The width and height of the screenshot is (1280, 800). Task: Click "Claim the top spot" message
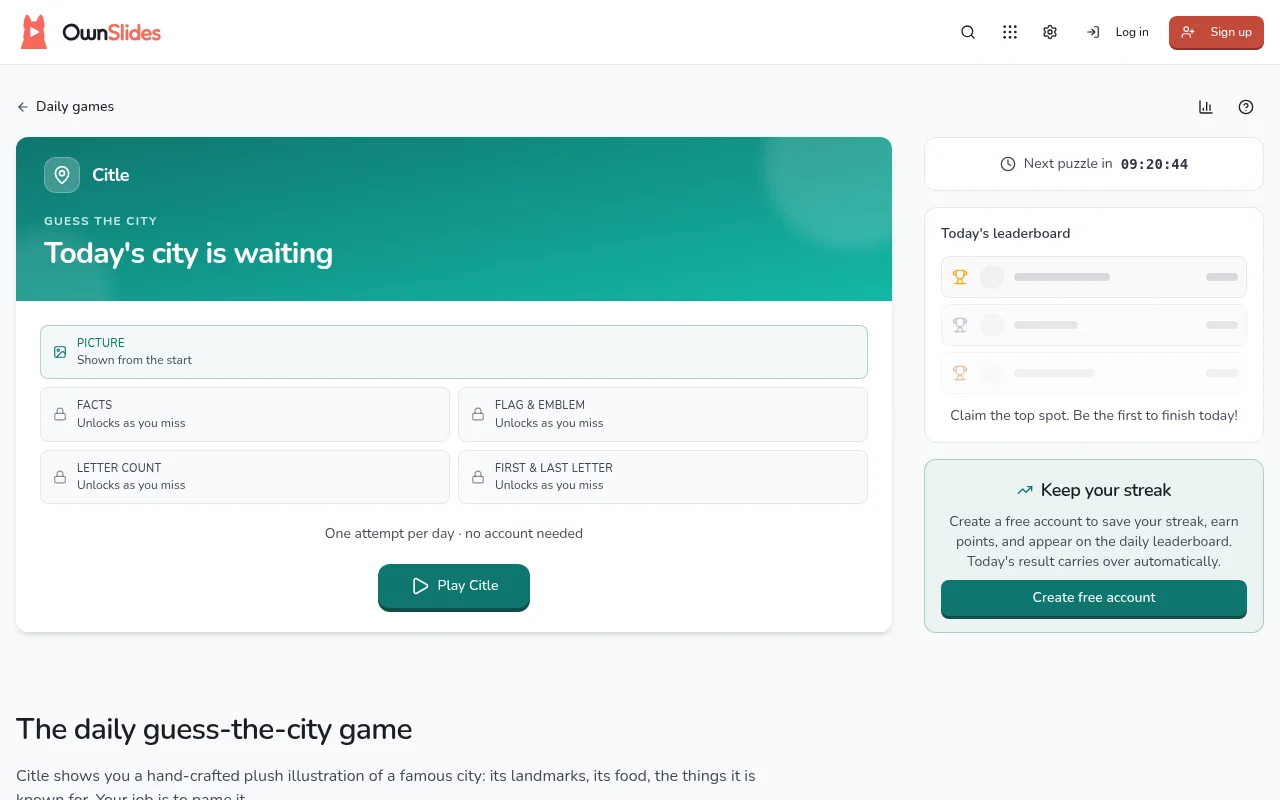[1094, 415]
